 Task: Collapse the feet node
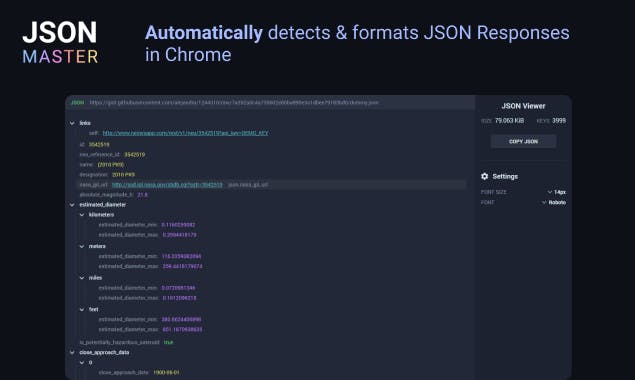82,310
